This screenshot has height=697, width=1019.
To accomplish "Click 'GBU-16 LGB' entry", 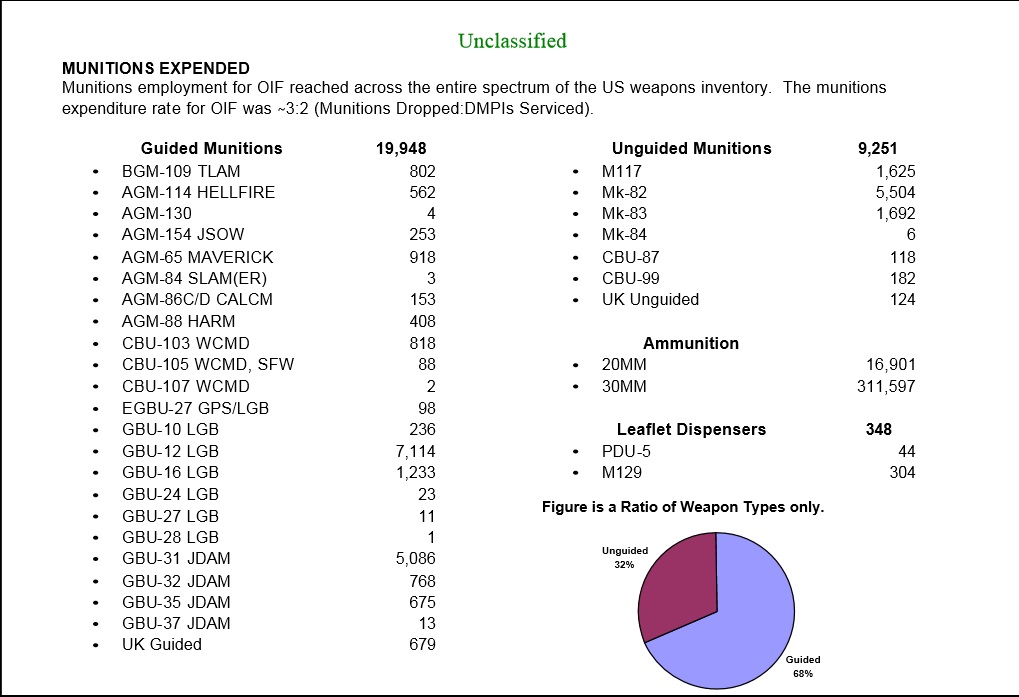I will 170,472.
